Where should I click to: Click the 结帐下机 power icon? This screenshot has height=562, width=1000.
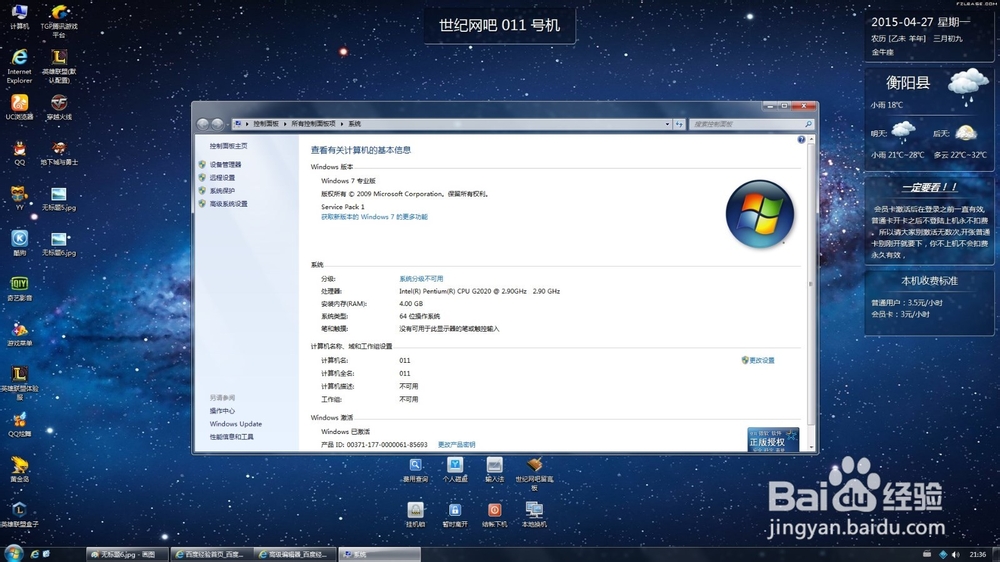tap(494, 515)
